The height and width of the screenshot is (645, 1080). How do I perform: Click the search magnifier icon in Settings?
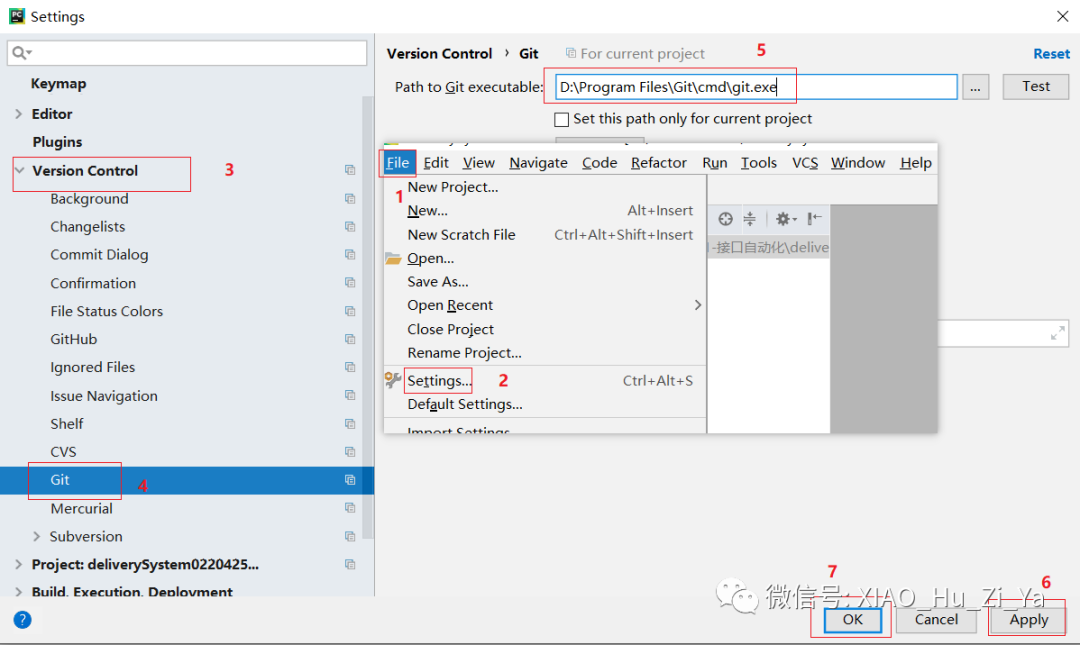click(x=19, y=53)
